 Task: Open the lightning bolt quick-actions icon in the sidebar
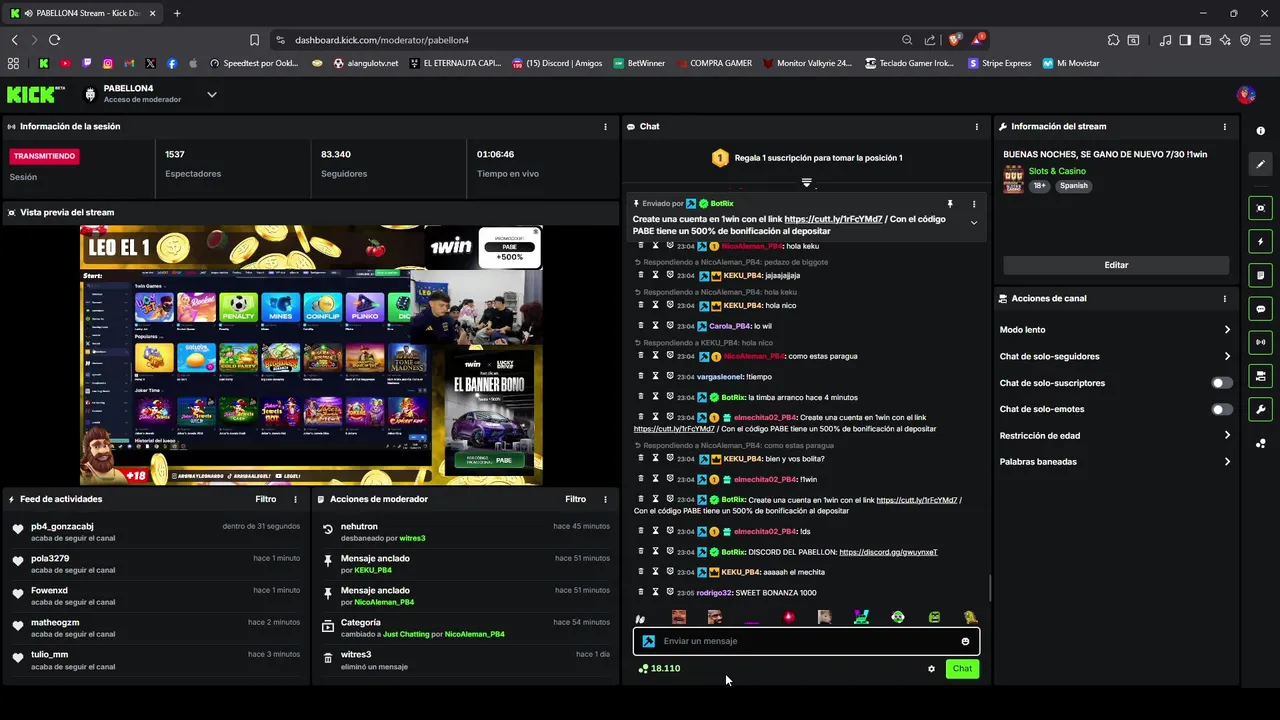coord(1260,241)
